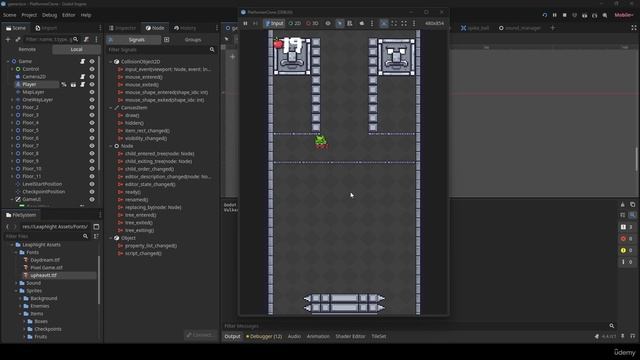Click the Connect button
Viewport: 640px width, 360px height.
point(200,335)
